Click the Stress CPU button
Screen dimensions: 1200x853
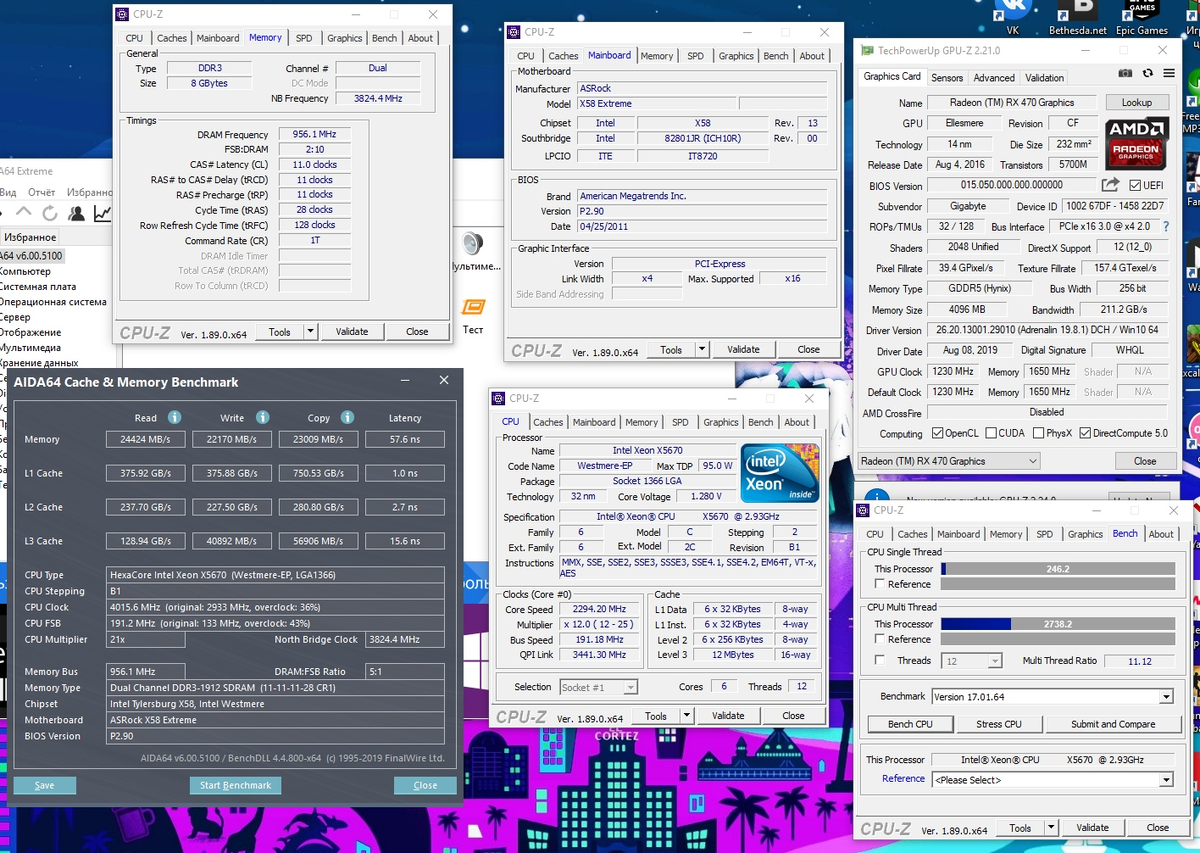pyautogui.click(x=998, y=724)
